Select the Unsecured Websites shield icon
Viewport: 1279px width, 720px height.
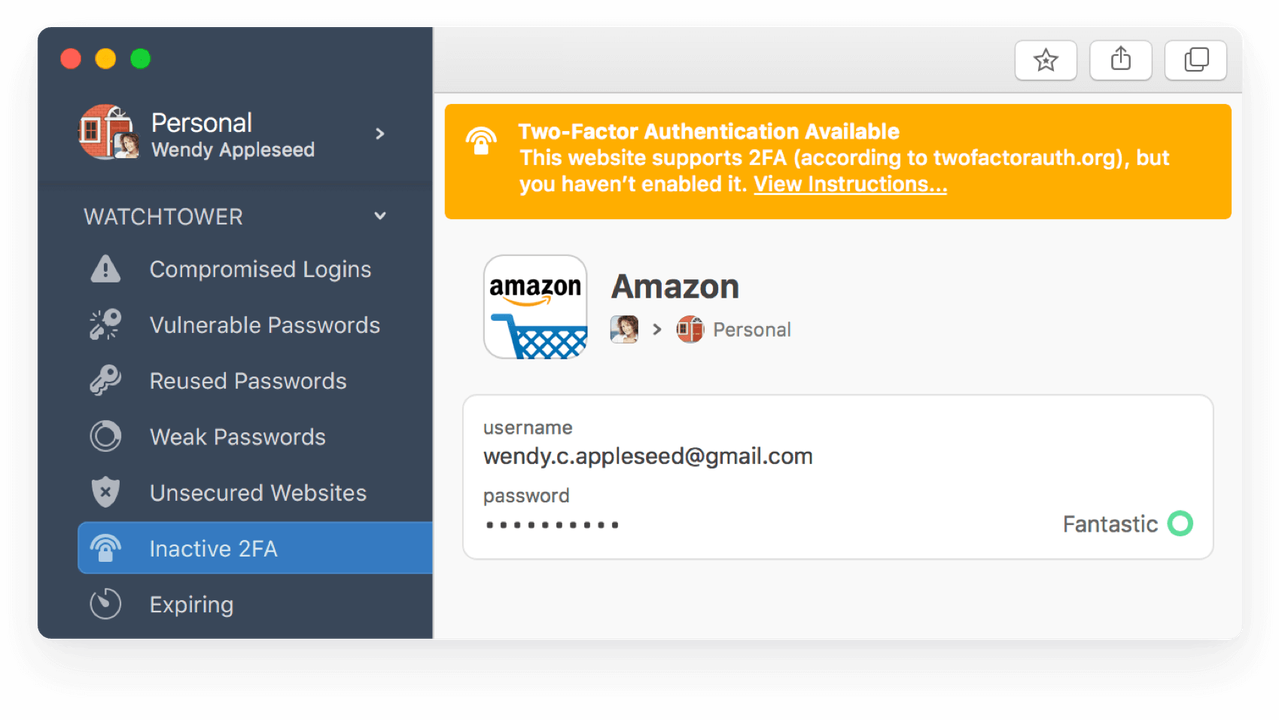point(105,493)
